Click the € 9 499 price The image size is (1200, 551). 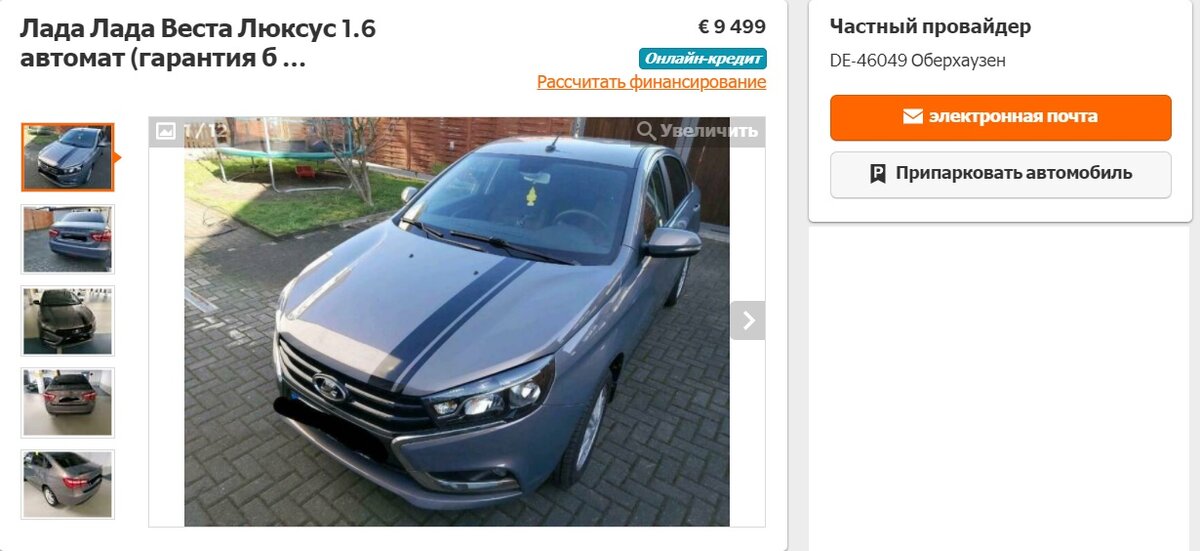coord(732,27)
